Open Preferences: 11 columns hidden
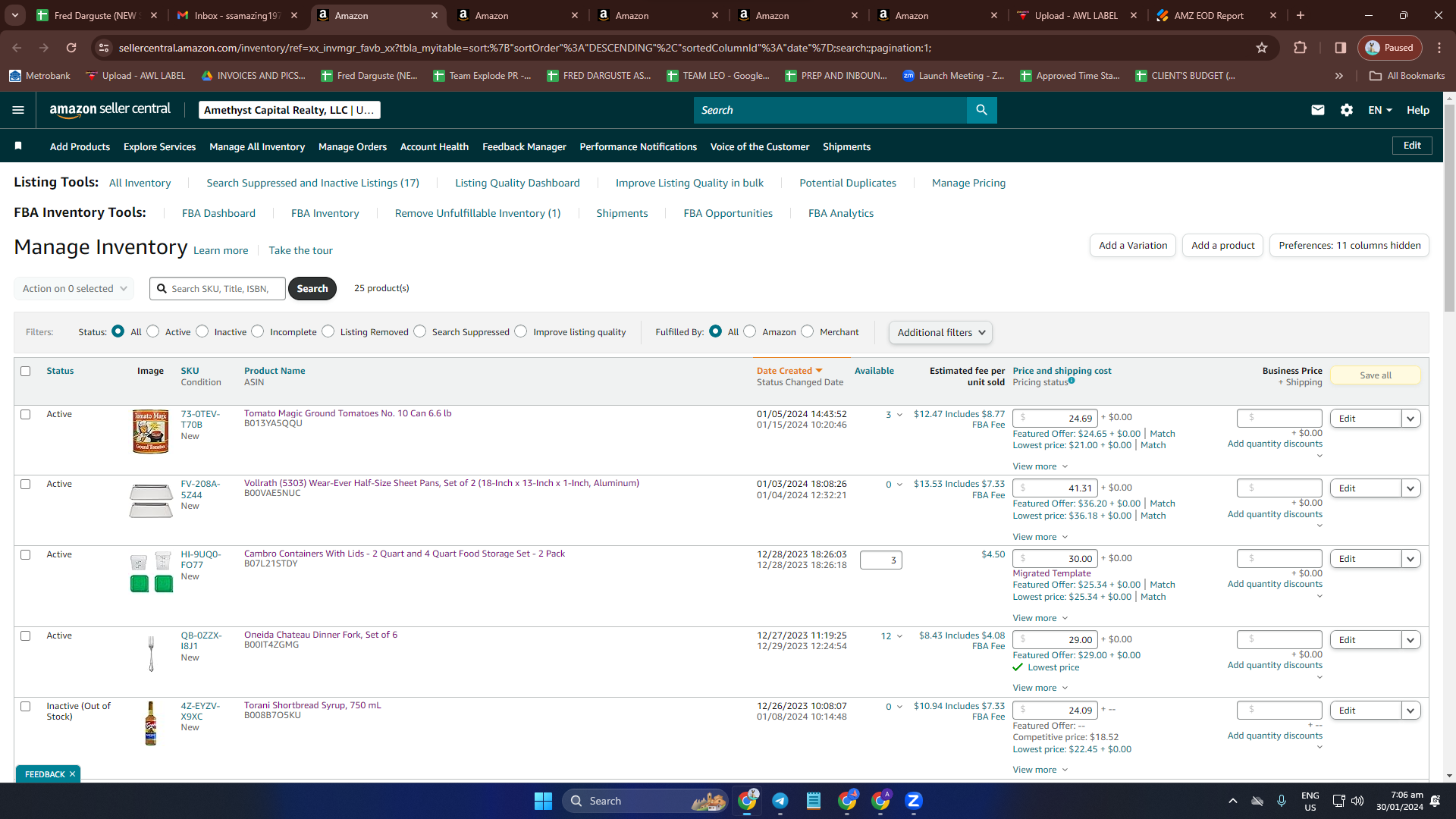This screenshot has height=819, width=1456. 1349,245
